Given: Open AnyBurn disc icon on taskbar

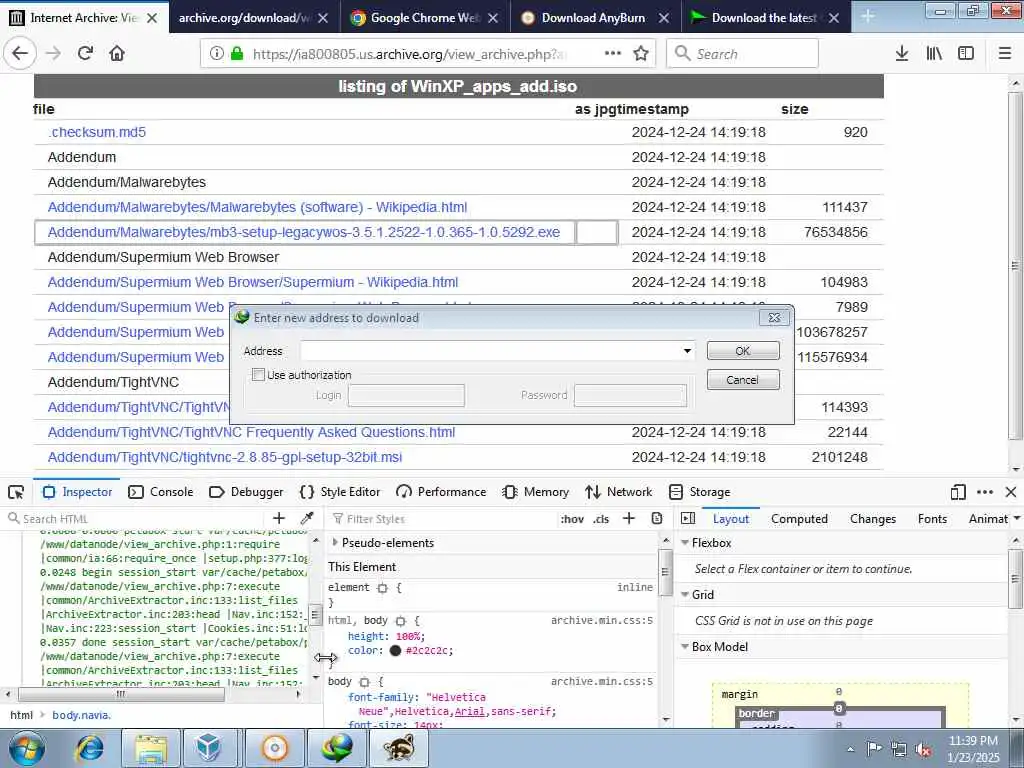Looking at the screenshot, I should (x=275, y=748).
